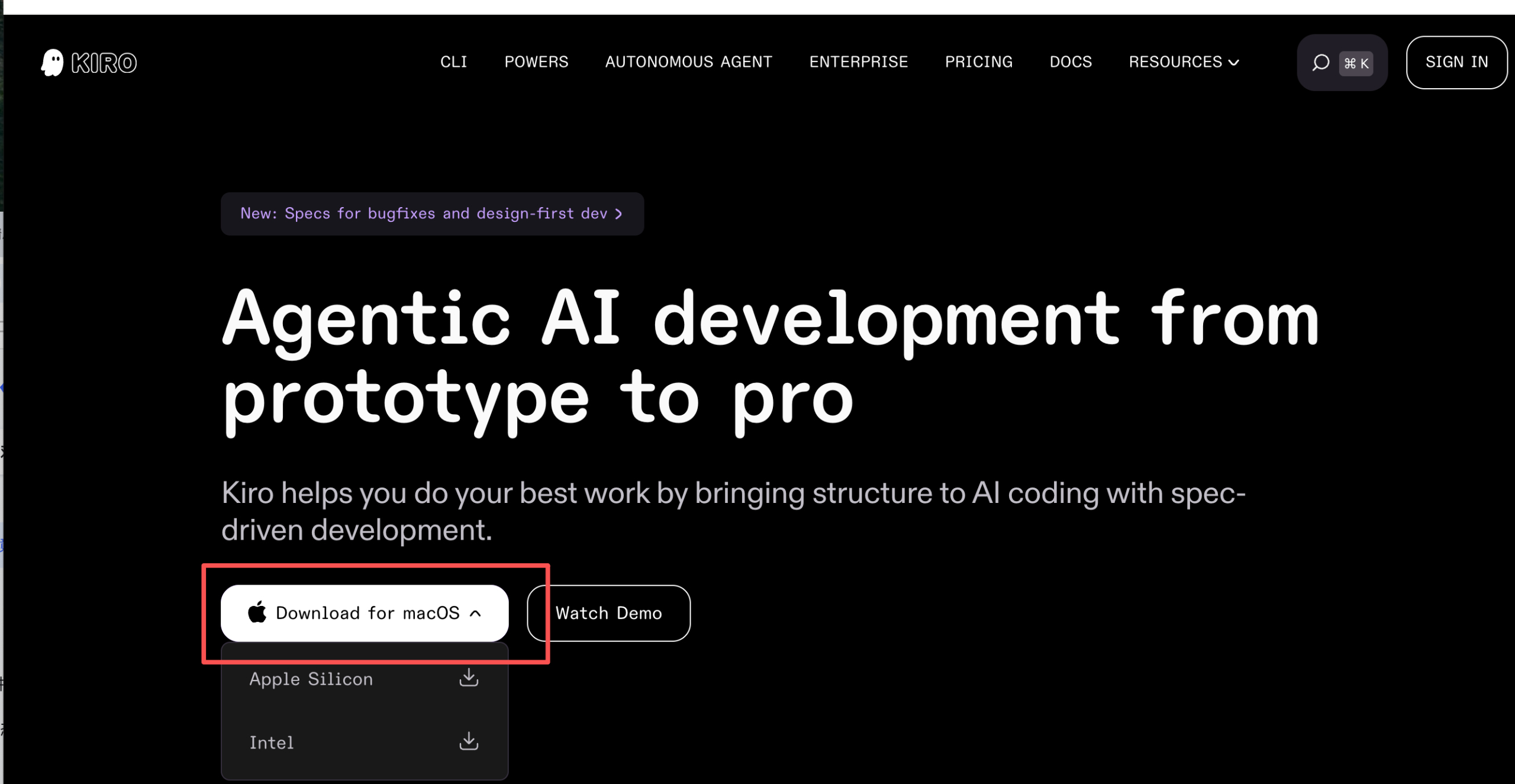
Task: Click the Intel download arrow icon
Action: (x=469, y=741)
